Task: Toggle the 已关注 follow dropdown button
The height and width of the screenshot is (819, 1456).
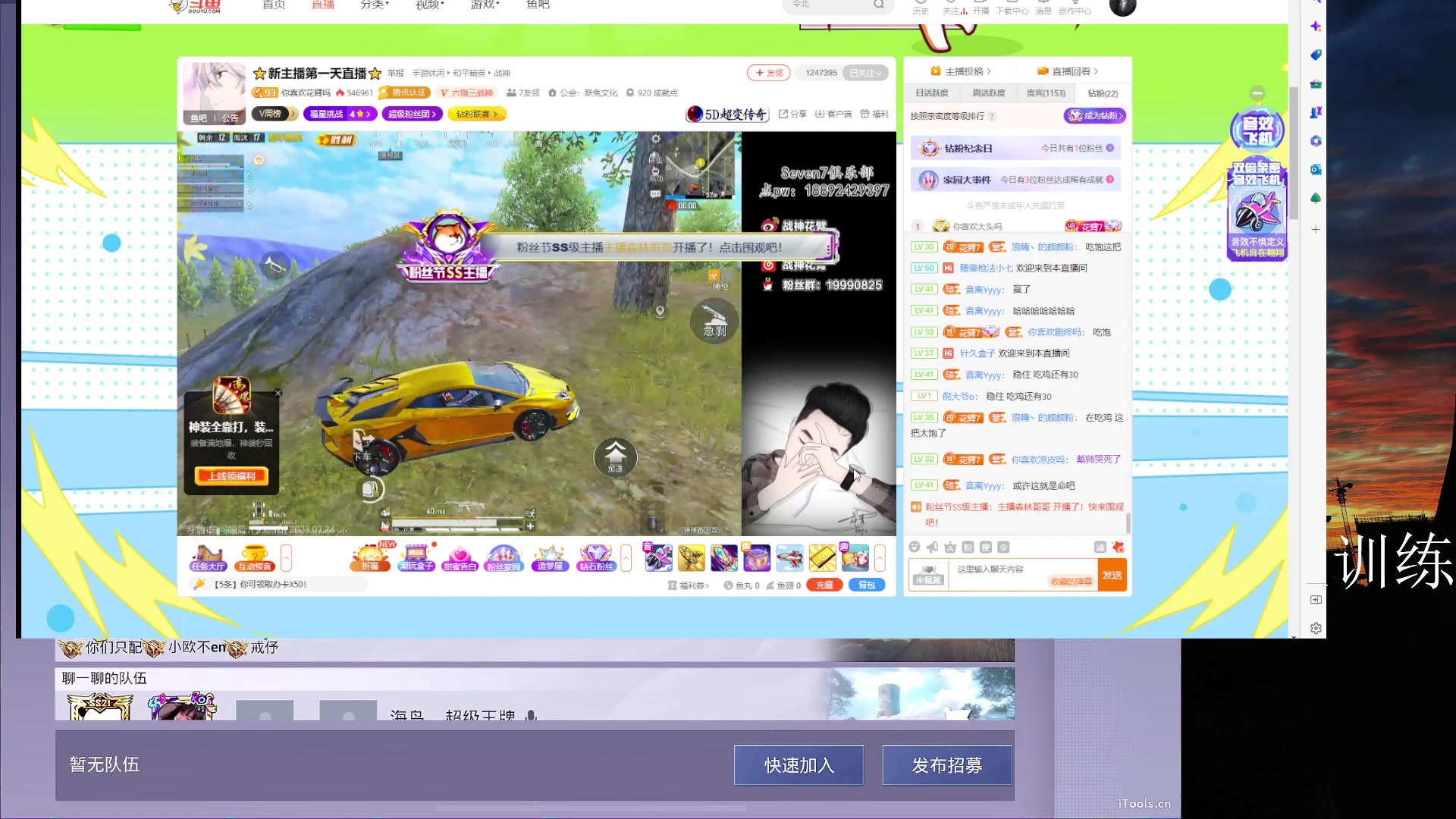Action: click(865, 73)
